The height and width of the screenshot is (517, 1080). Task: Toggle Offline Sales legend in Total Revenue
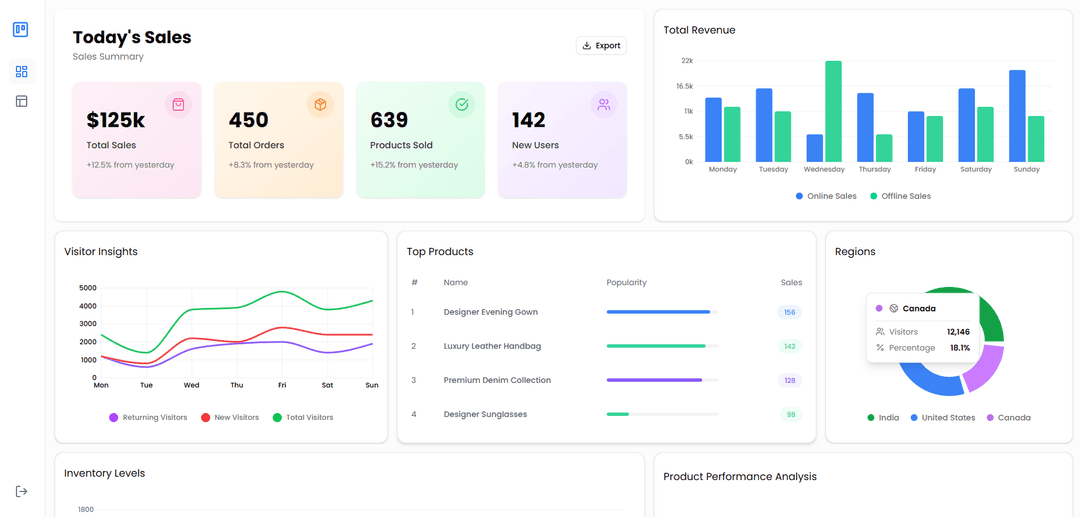coord(900,196)
